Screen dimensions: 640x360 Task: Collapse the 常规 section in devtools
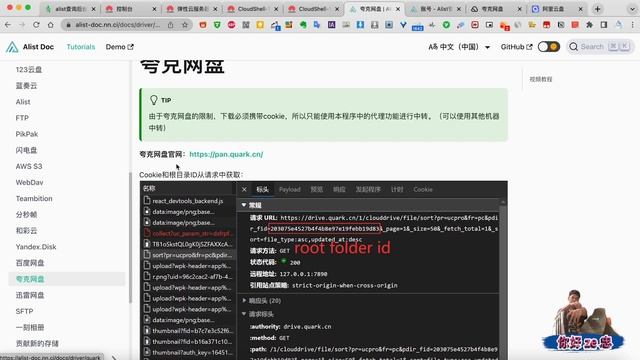click(x=244, y=205)
